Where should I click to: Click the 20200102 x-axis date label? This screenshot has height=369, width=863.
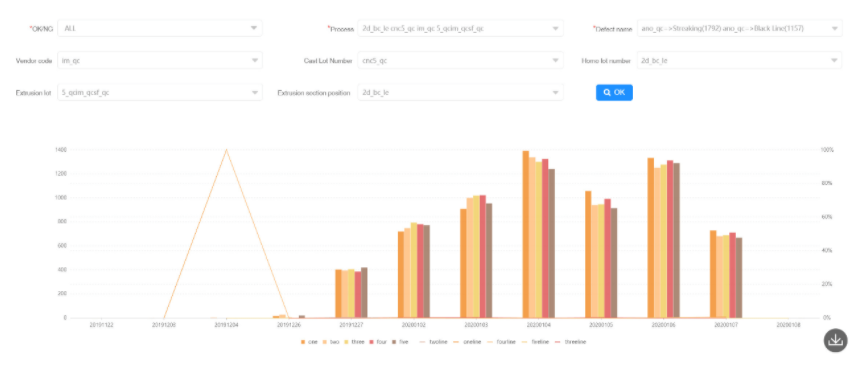[413, 325]
